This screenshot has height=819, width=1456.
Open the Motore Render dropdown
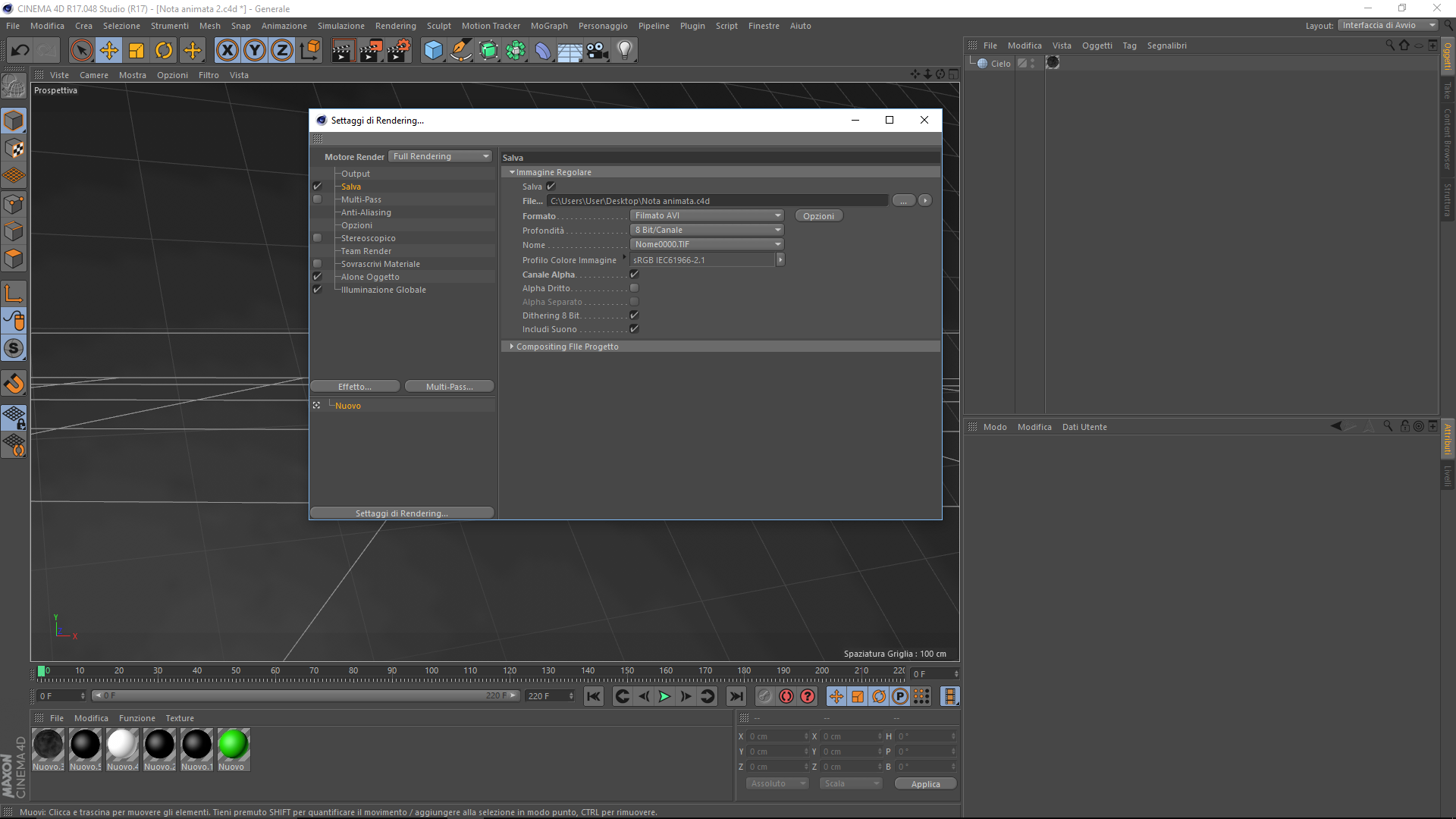(x=441, y=156)
